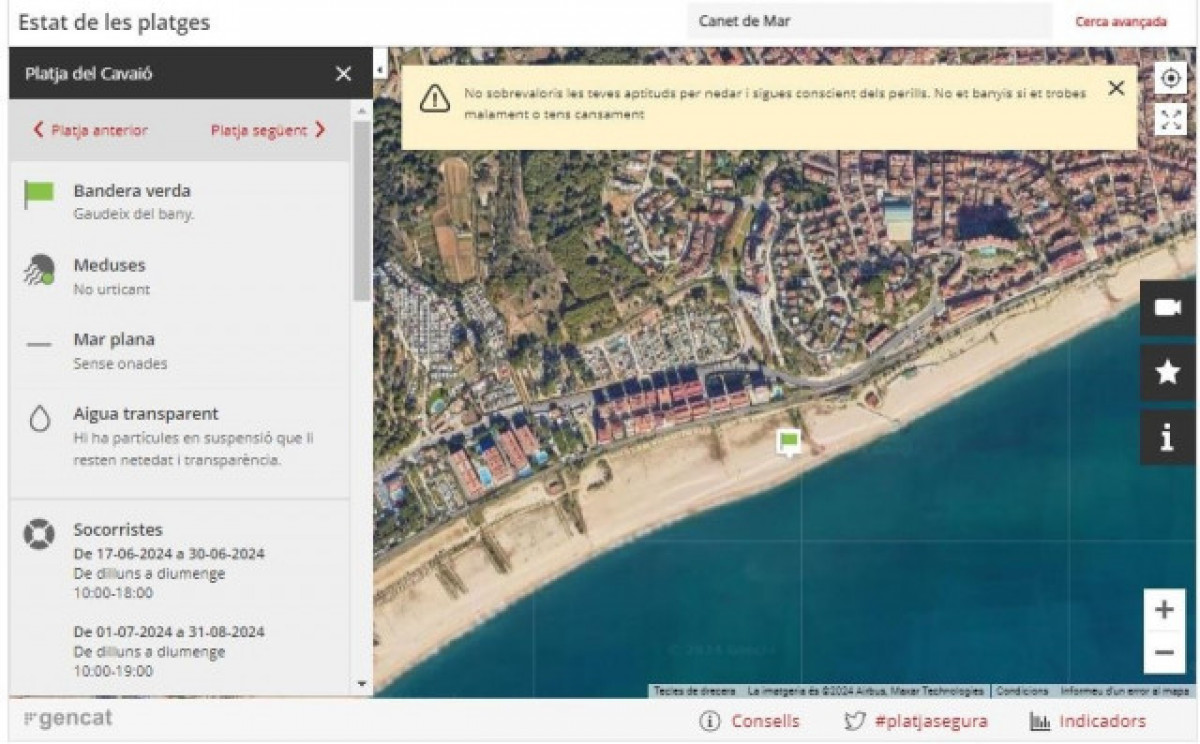Click the Canet de Mar search field
Image resolution: width=1200 pixels, height=744 pixels.
(x=868, y=21)
